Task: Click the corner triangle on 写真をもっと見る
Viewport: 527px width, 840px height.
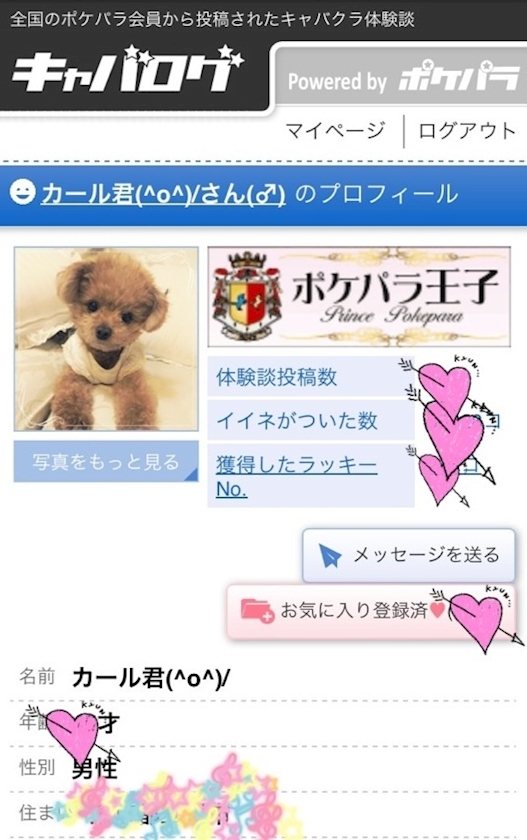Action: 192,474
